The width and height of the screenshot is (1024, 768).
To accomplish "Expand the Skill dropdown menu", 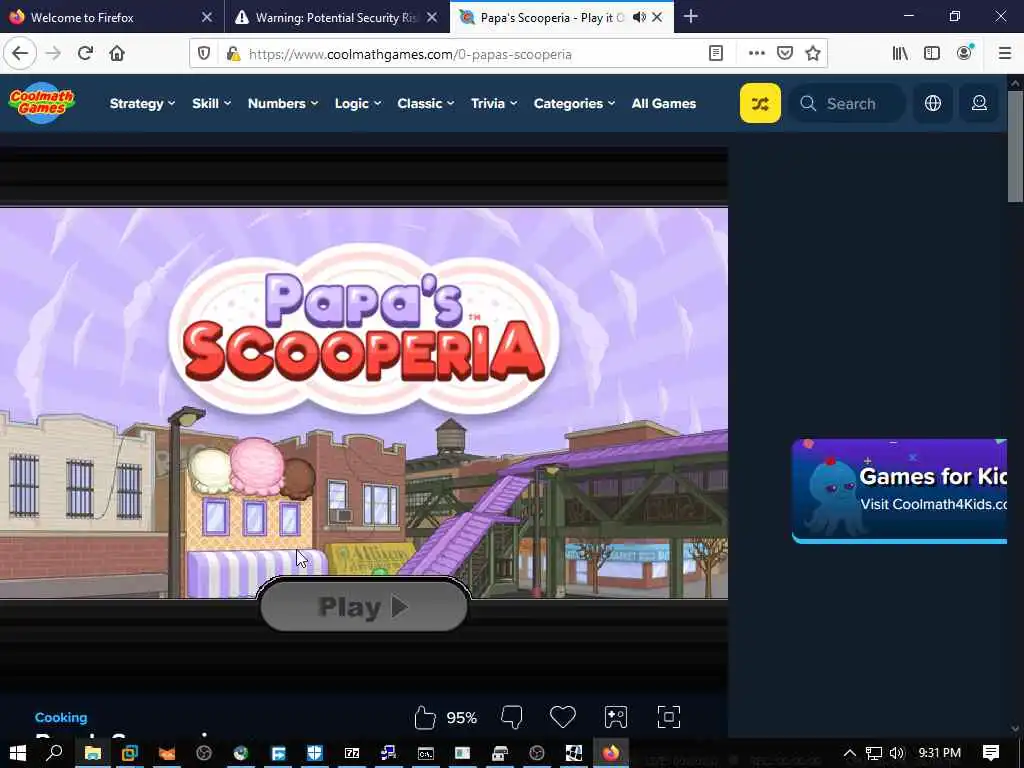I will pyautogui.click(x=212, y=103).
